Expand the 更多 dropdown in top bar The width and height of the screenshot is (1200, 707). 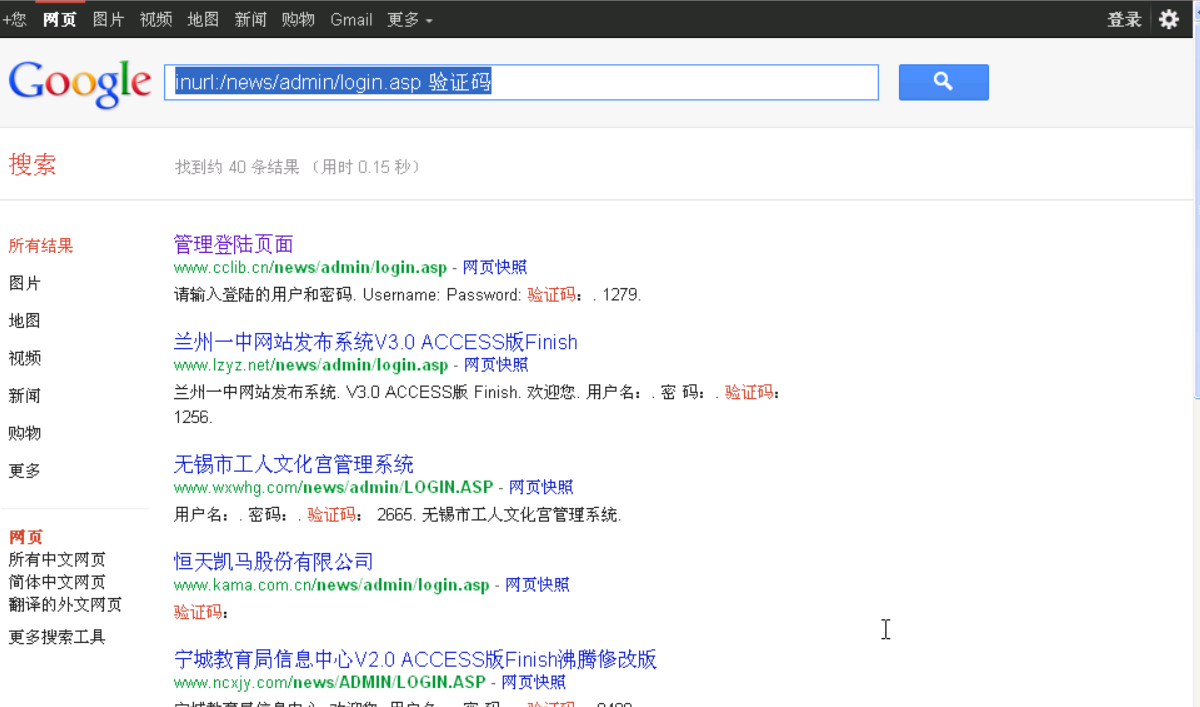coord(410,19)
